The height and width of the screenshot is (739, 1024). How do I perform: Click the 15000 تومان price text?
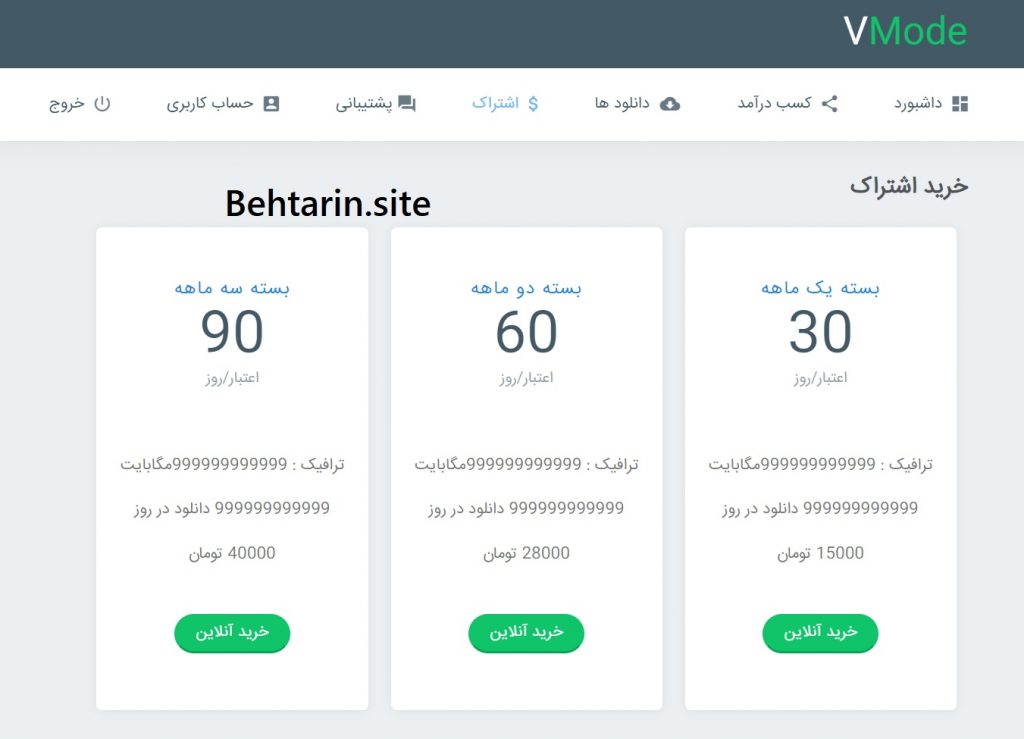pyautogui.click(x=820, y=554)
